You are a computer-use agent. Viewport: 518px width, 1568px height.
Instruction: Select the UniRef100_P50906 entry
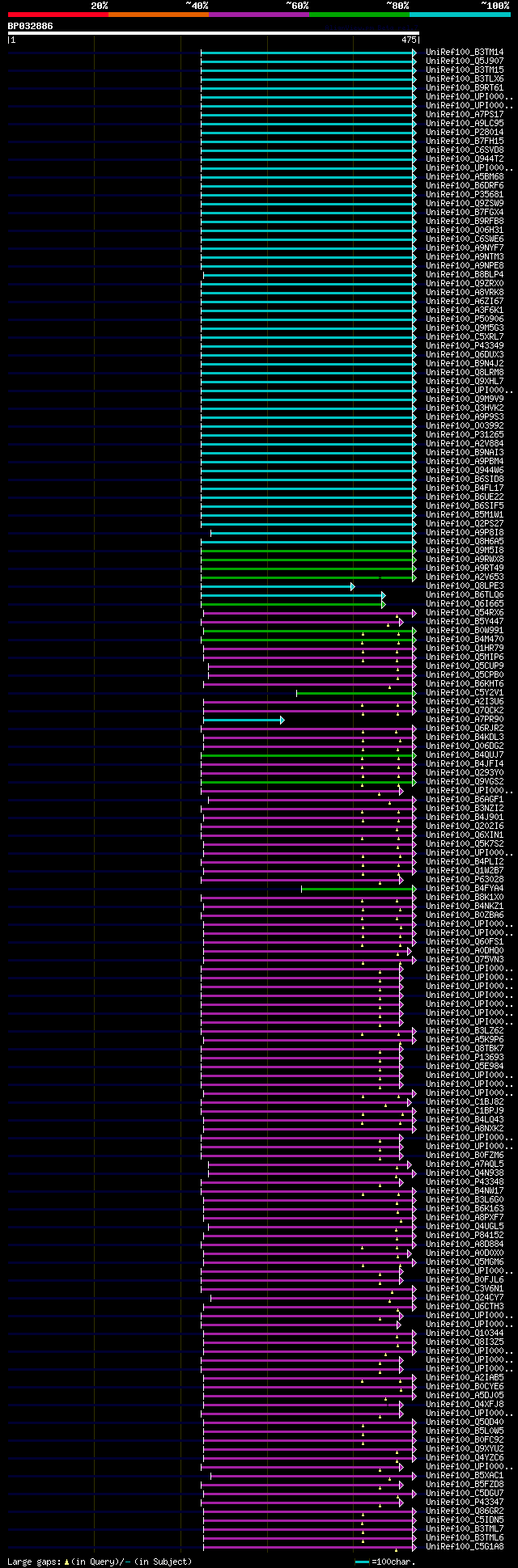pyautogui.click(x=465, y=319)
